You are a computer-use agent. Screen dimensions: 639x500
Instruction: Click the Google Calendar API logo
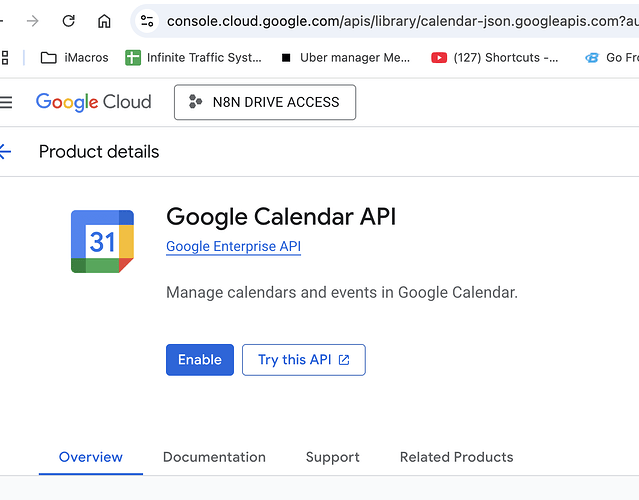[x=102, y=241]
